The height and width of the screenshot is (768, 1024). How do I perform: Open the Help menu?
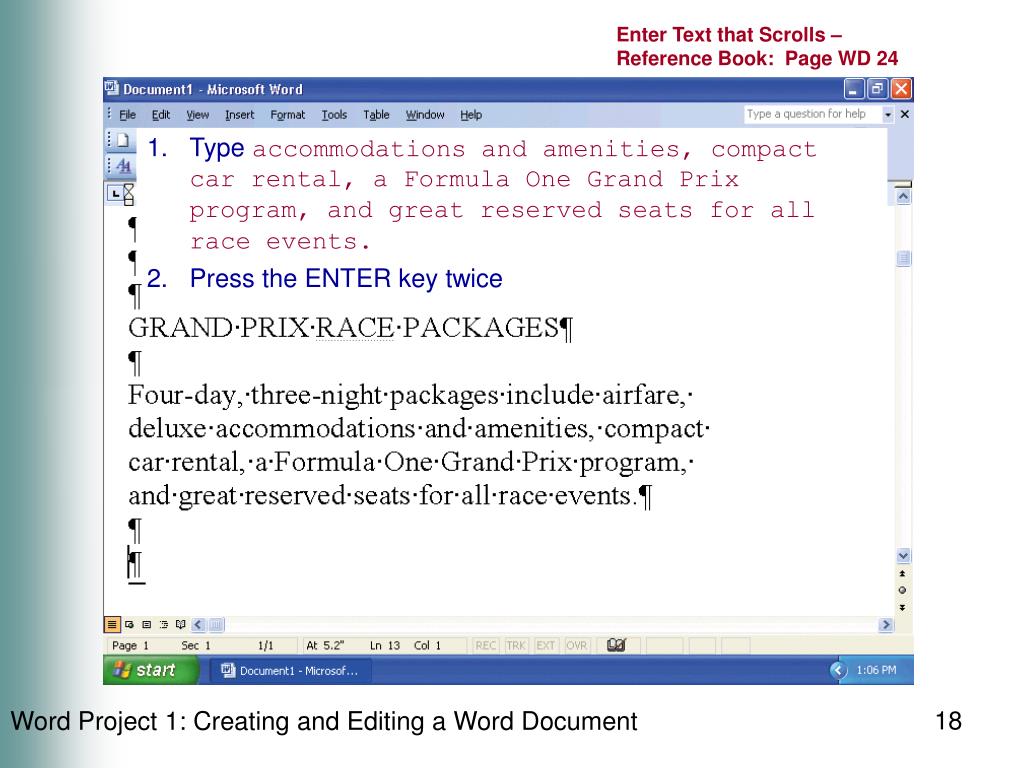(x=470, y=115)
